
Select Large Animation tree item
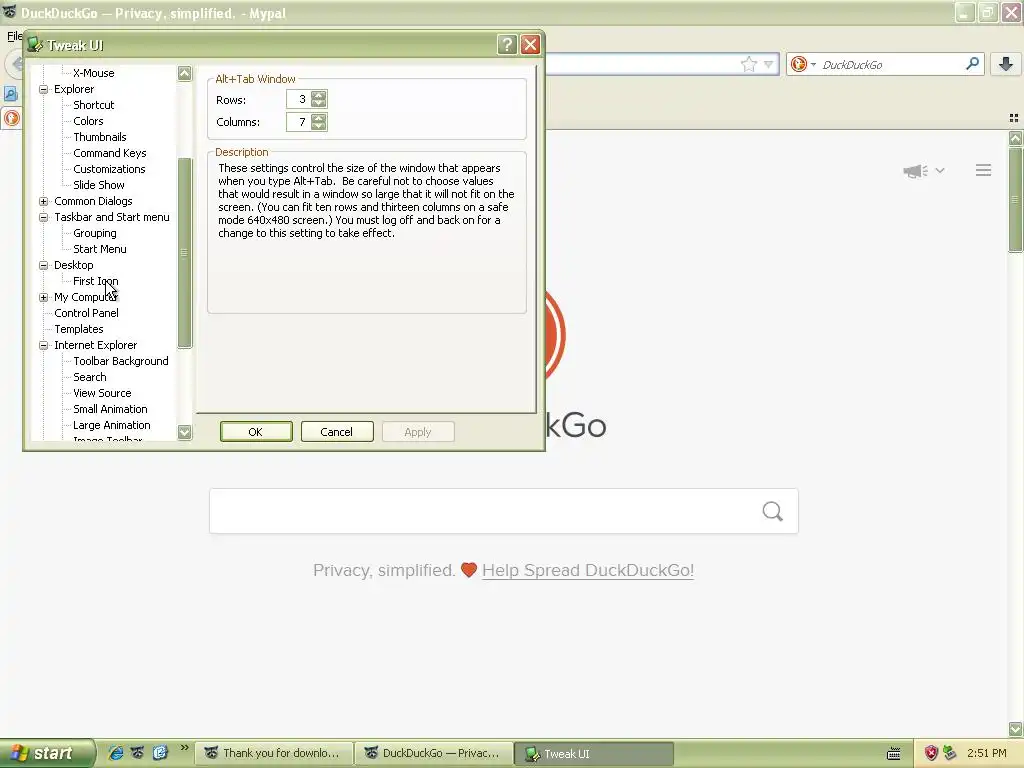(x=112, y=425)
